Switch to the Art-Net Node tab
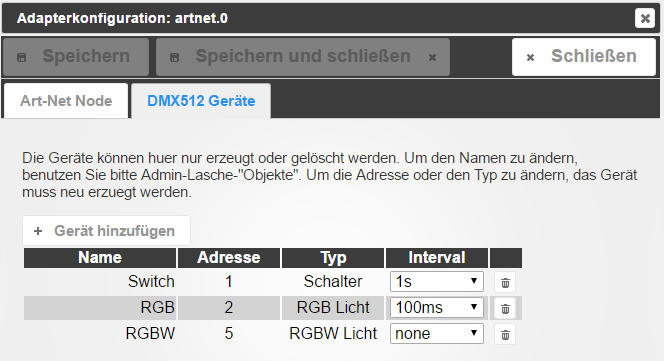Image resolution: width=664 pixels, height=361 pixels. click(66, 101)
